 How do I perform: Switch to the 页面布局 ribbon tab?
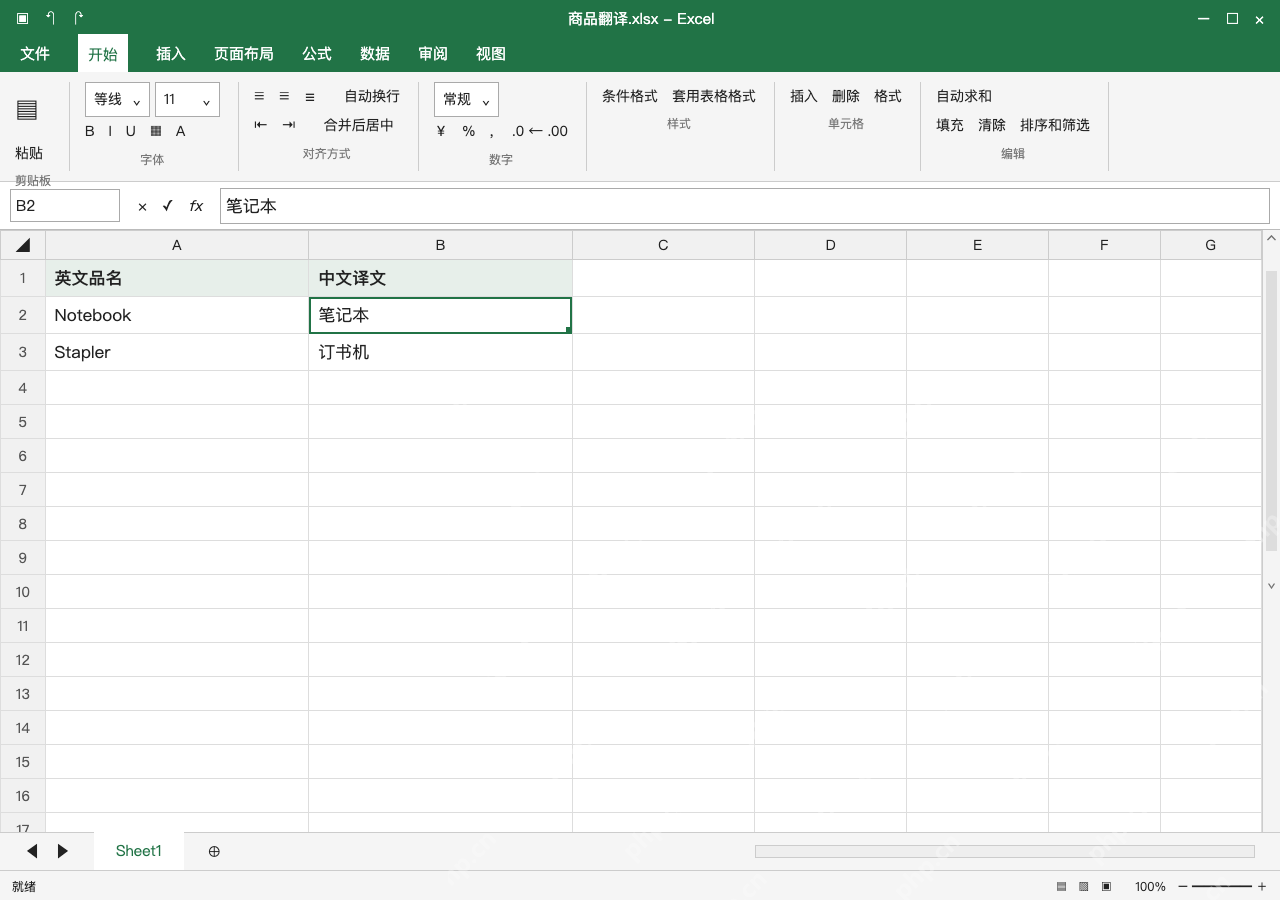[x=244, y=54]
